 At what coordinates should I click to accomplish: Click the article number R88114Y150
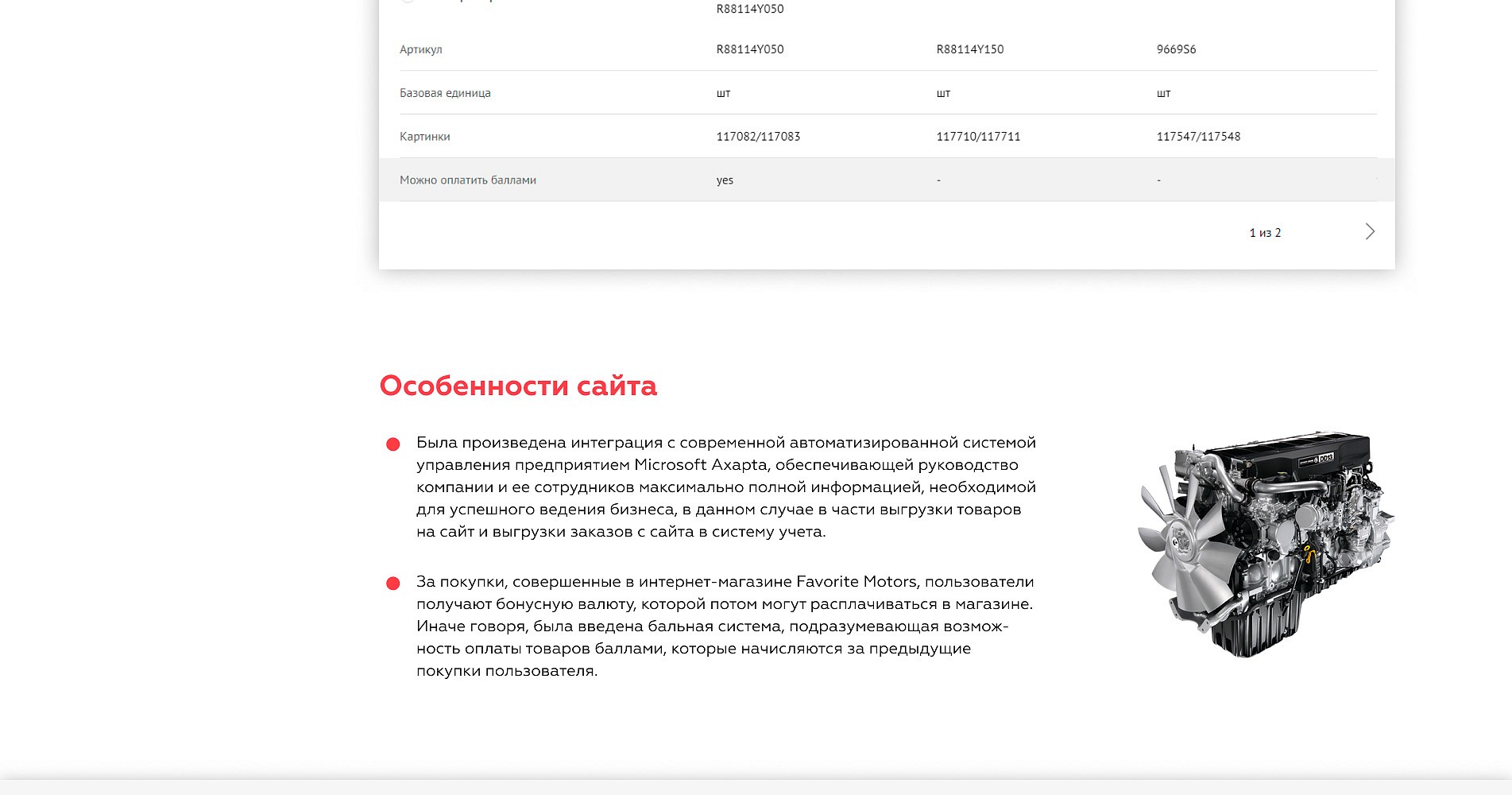pyautogui.click(x=970, y=49)
